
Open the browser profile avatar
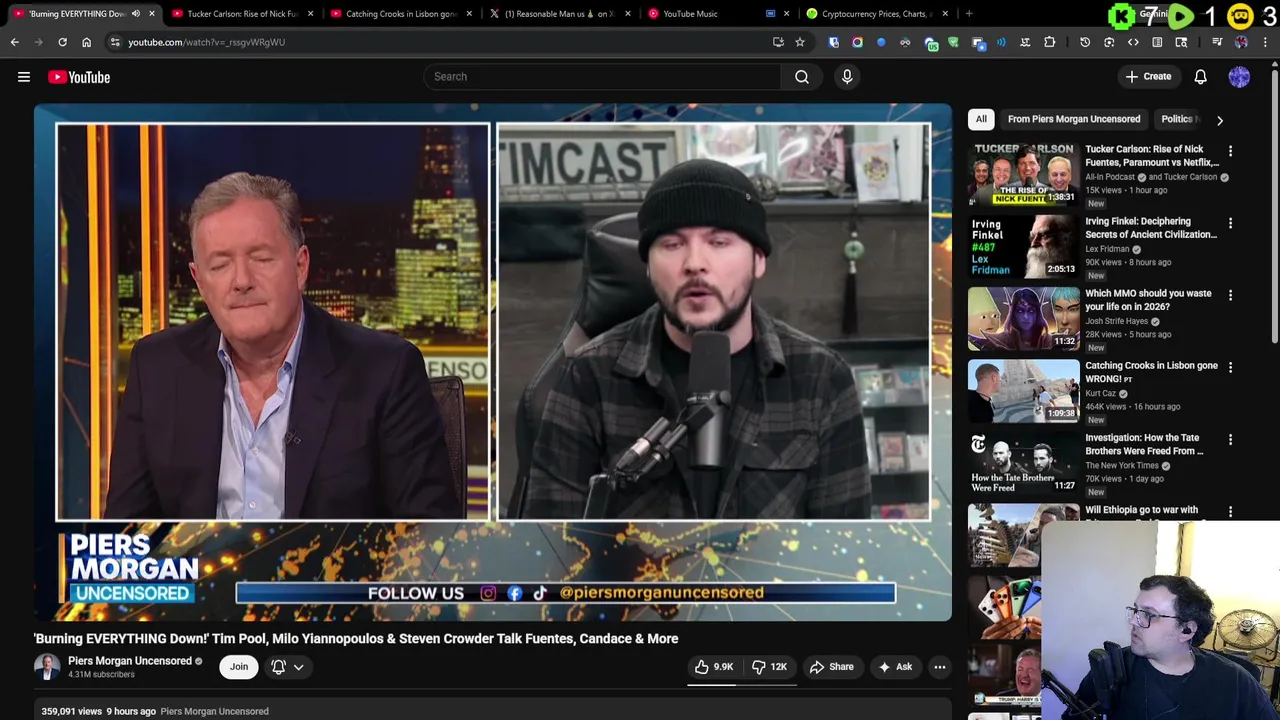click(x=1241, y=42)
